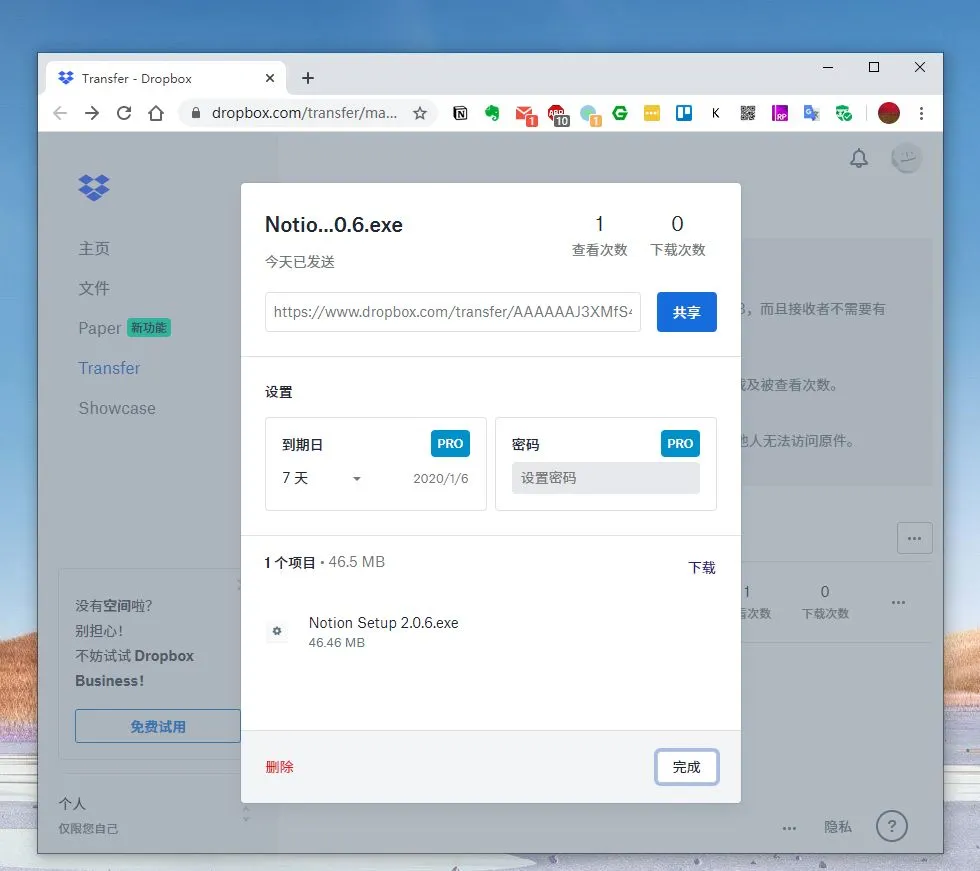The height and width of the screenshot is (871, 980).
Task: Click the 新功能 badge beside Paper
Action: pyautogui.click(x=149, y=328)
